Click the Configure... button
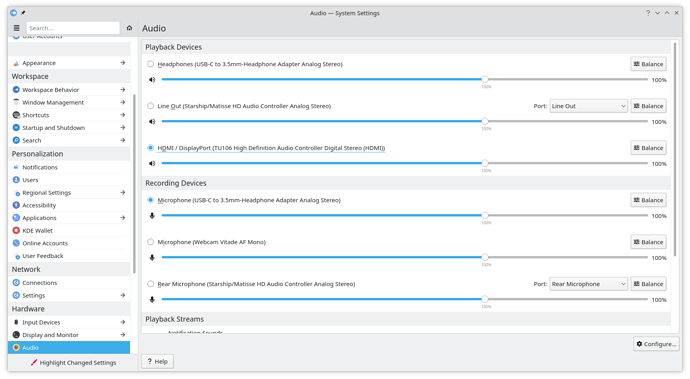The height and width of the screenshot is (379, 690). (x=656, y=344)
